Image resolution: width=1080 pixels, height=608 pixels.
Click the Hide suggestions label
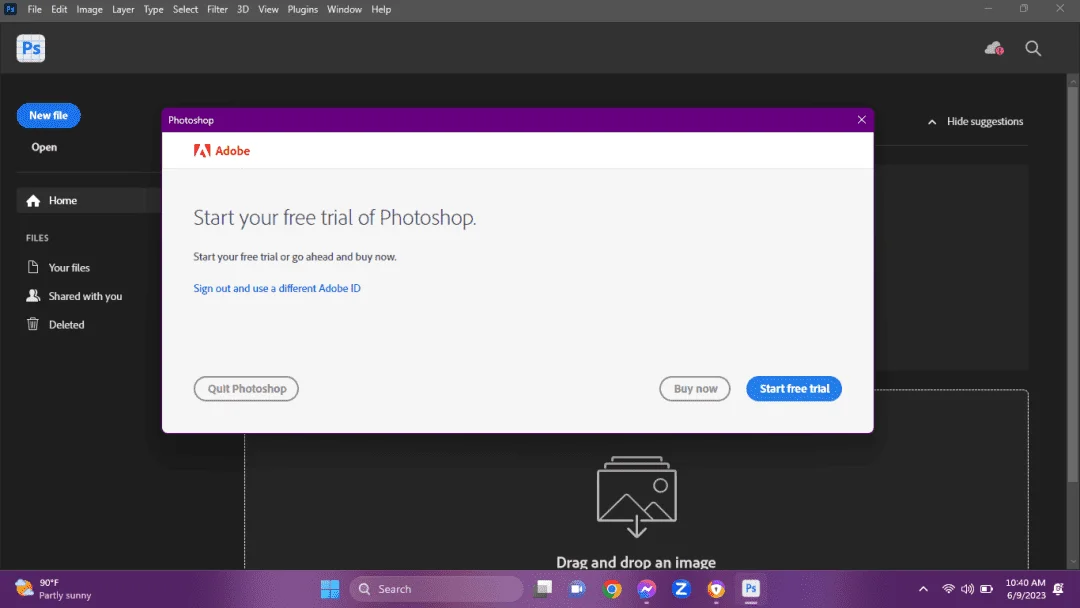tap(985, 121)
